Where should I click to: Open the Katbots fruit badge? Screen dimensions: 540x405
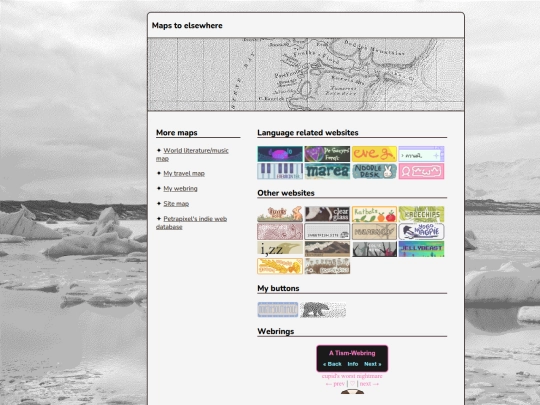click(374, 214)
